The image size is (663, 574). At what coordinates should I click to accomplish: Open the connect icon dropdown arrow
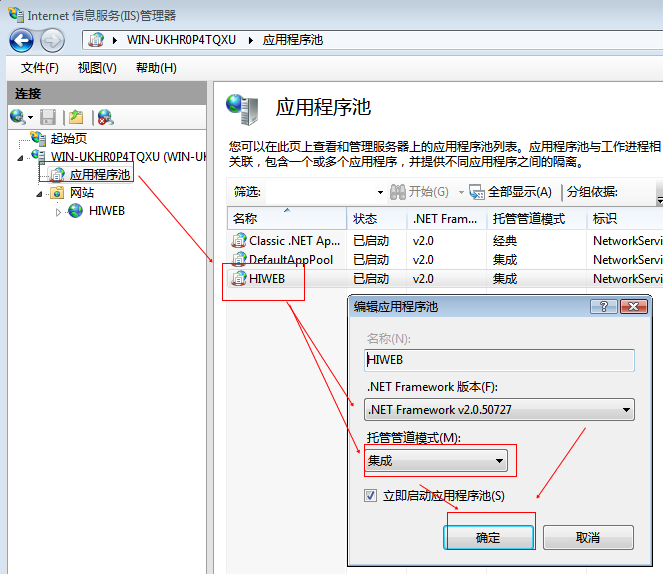[x=30, y=118]
